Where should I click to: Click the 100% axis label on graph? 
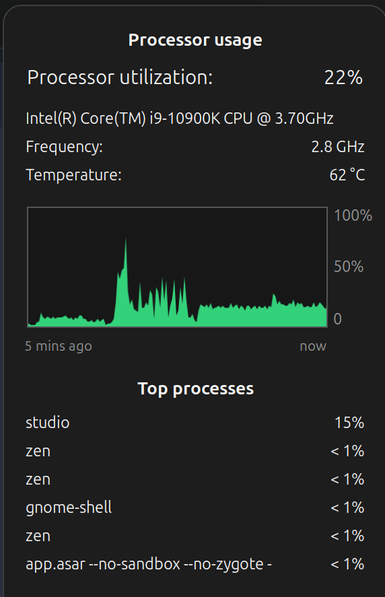pyautogui.click(x=353, y=215)
